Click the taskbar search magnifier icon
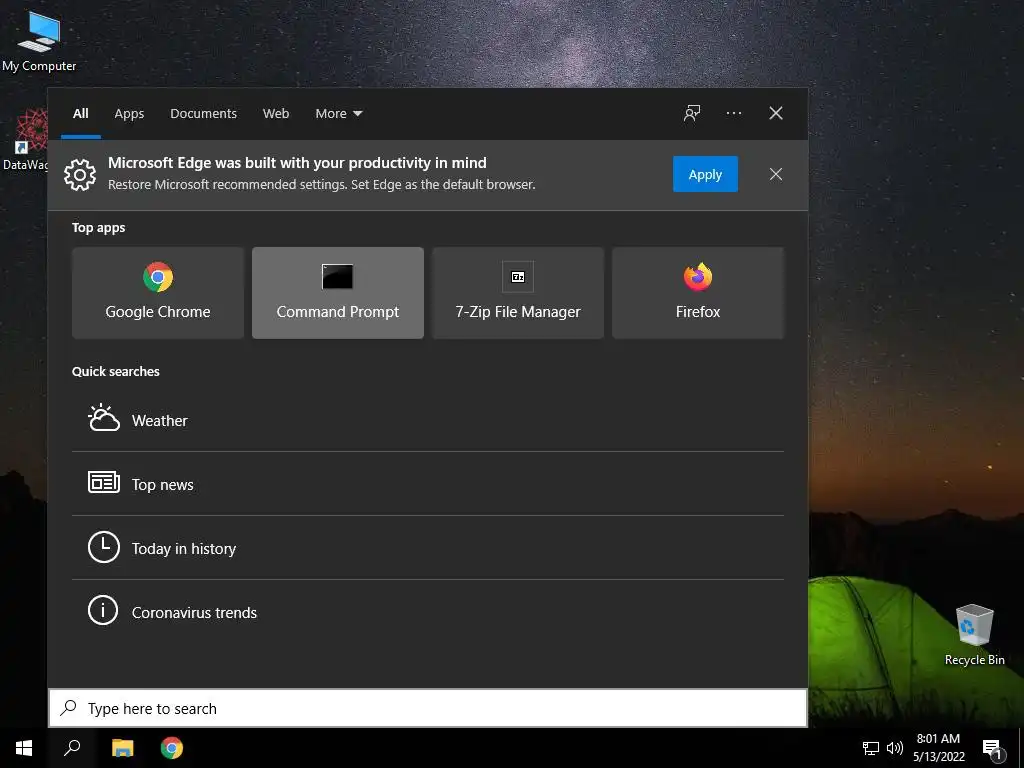The image size is (1024, 768). pos(72,748)
